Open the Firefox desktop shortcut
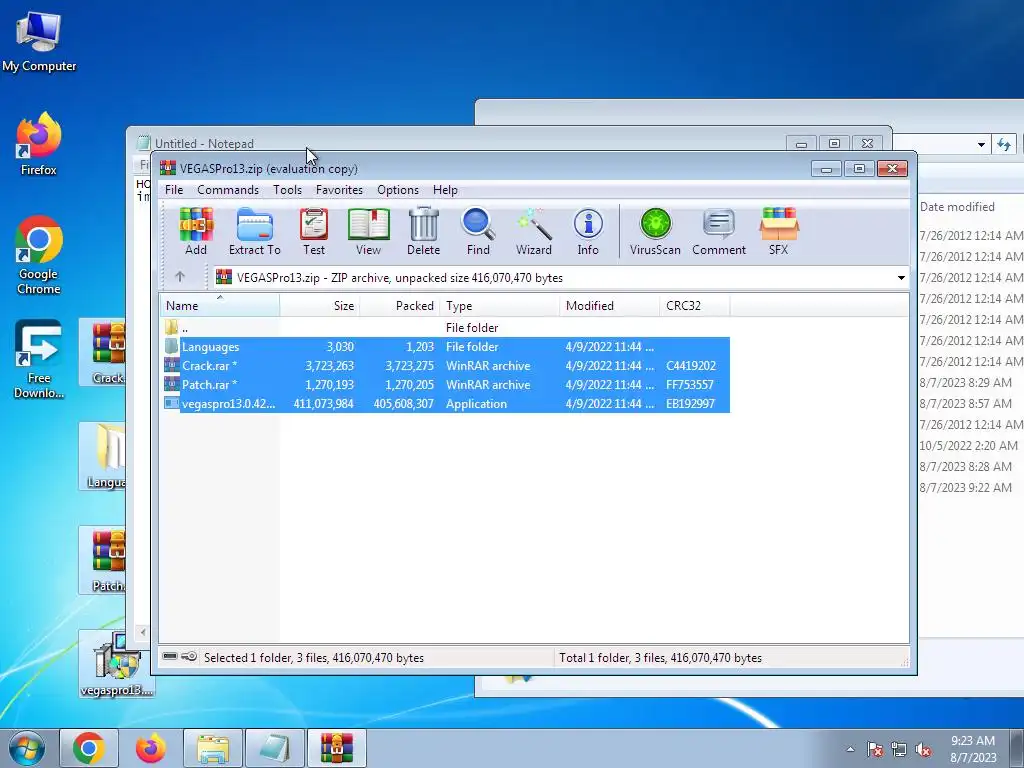The height and width of the screenshot is (768, 1024). [x=39, y=144]
